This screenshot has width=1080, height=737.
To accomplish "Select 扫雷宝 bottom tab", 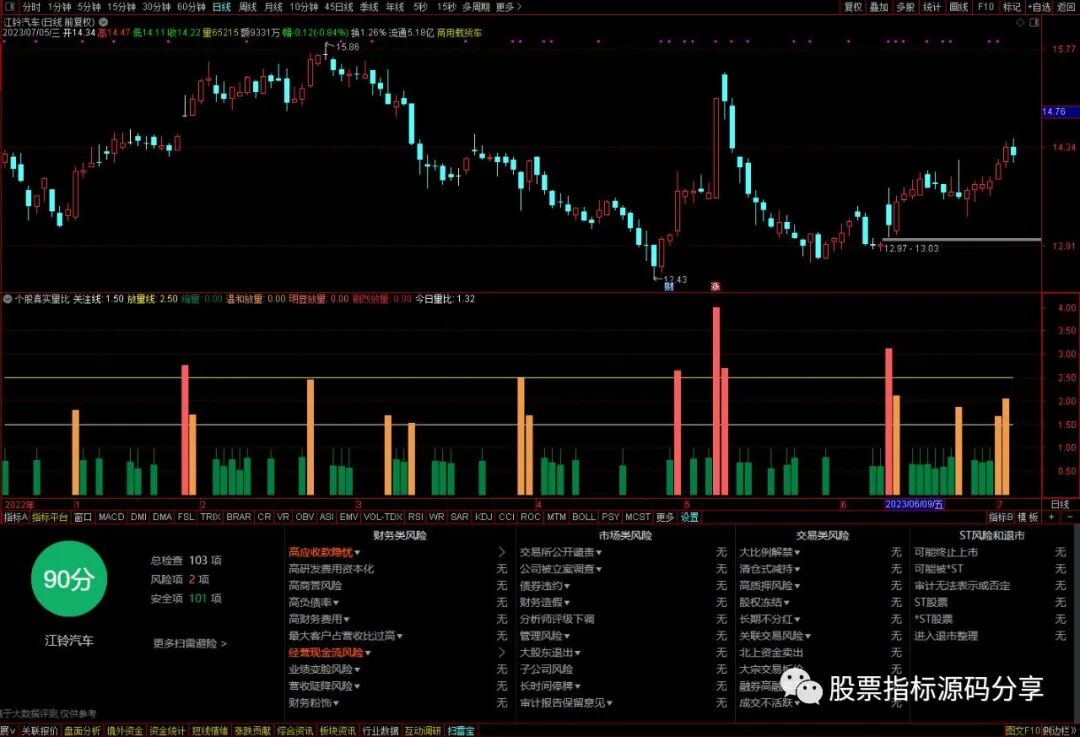I will (461, 731).
